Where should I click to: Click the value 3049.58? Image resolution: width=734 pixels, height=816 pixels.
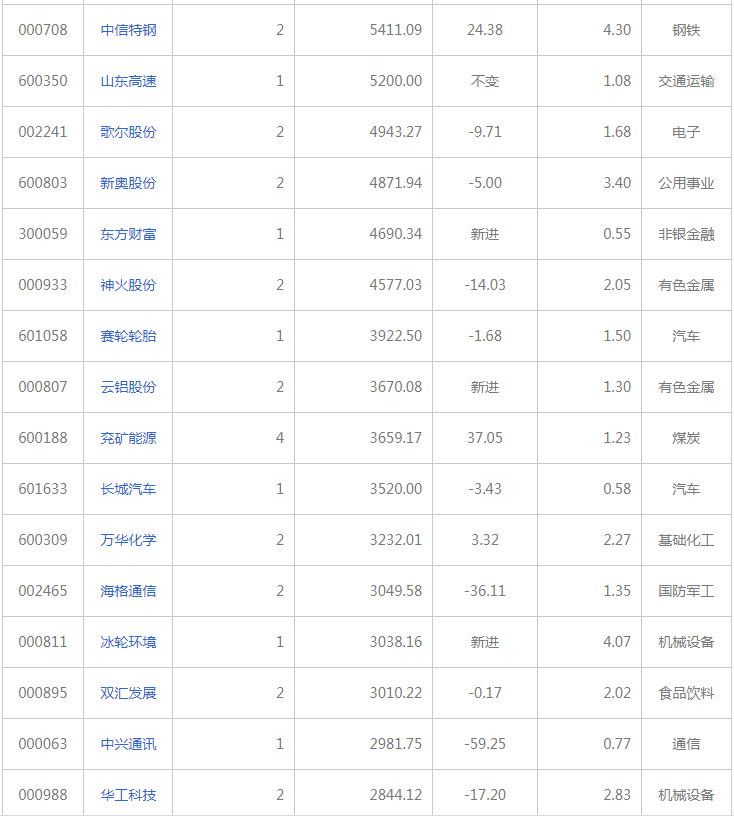396,591
